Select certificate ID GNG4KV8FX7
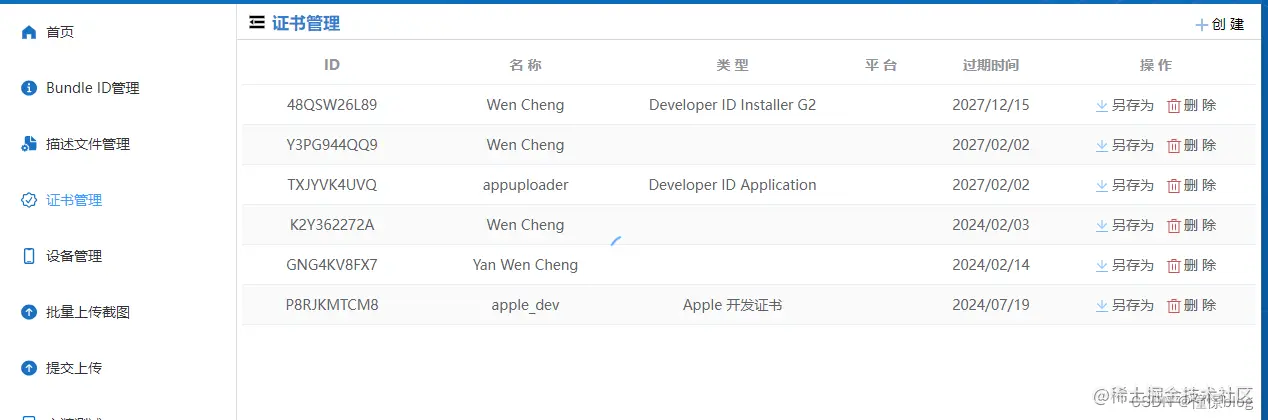 point(332,265)
